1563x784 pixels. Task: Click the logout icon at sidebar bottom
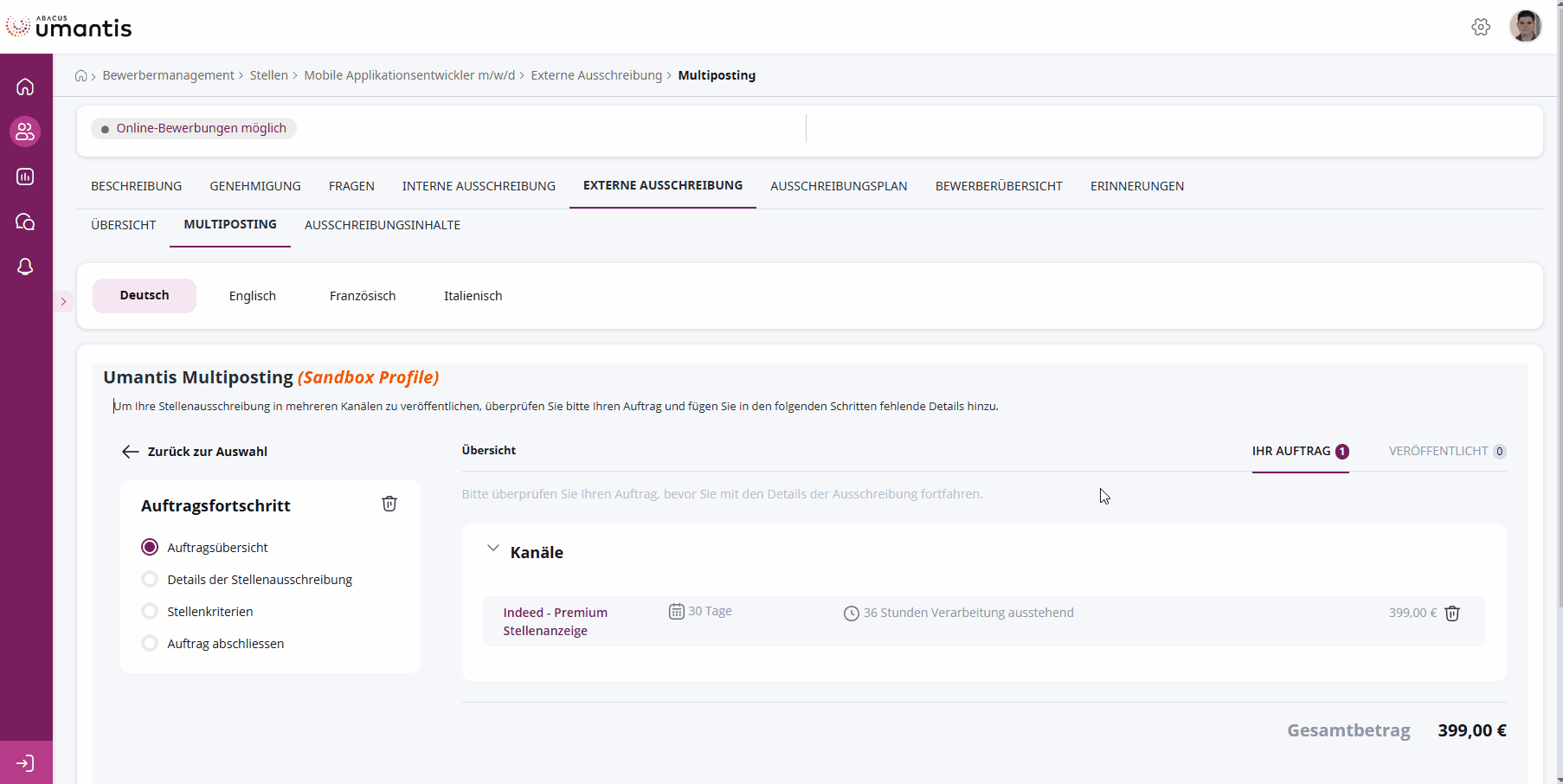coord(25,763)
